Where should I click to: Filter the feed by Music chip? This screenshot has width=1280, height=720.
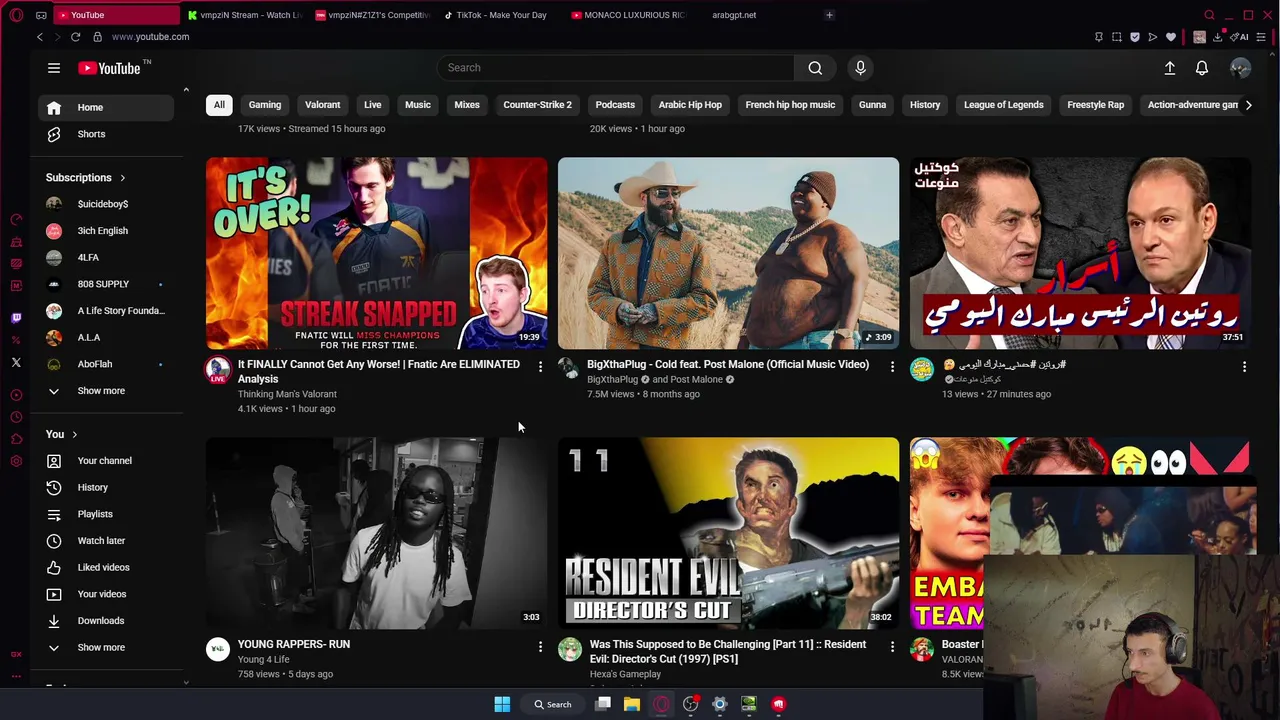[417, 105]
